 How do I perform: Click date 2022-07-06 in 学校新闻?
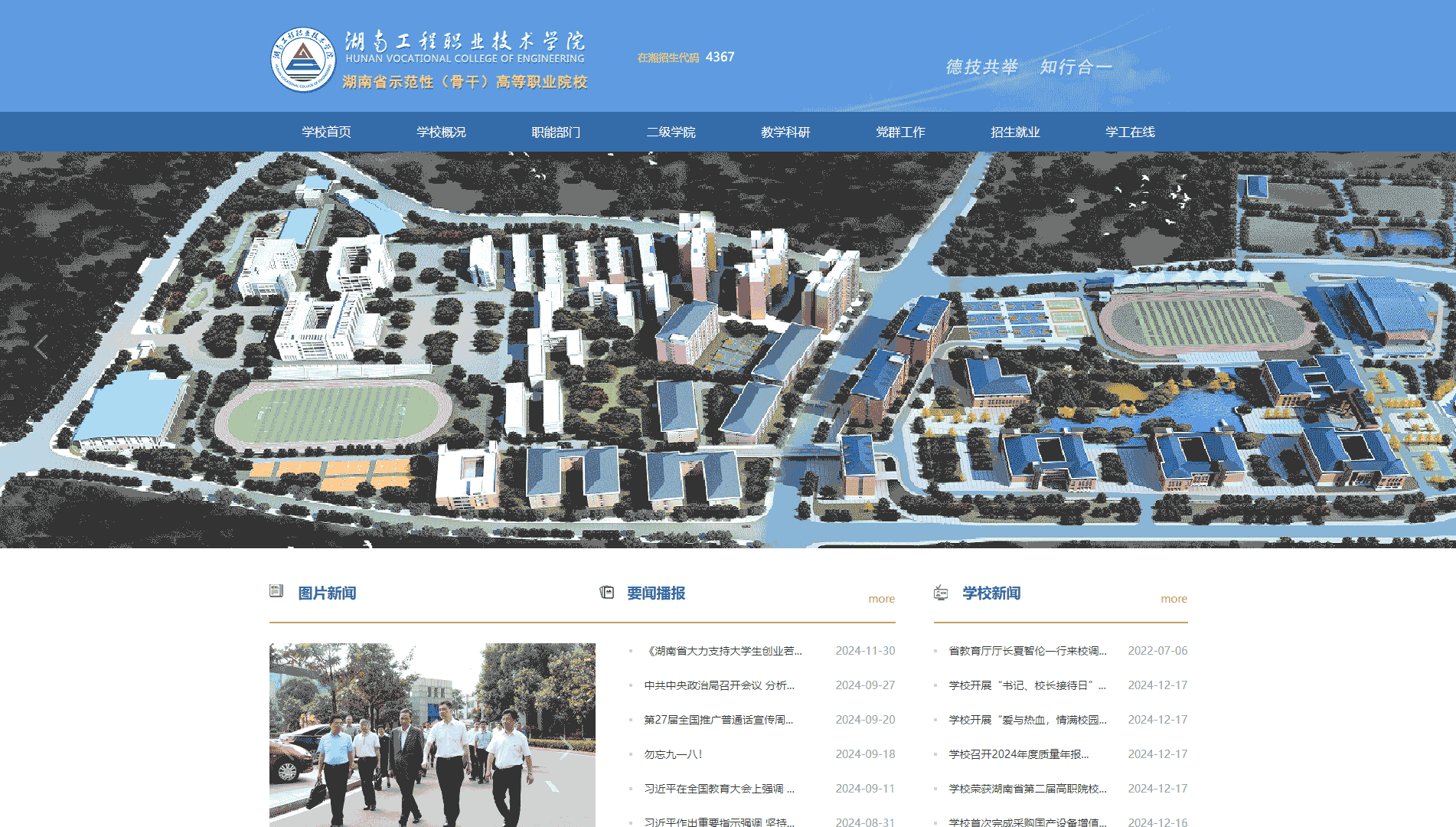[x=1157, y=651]
